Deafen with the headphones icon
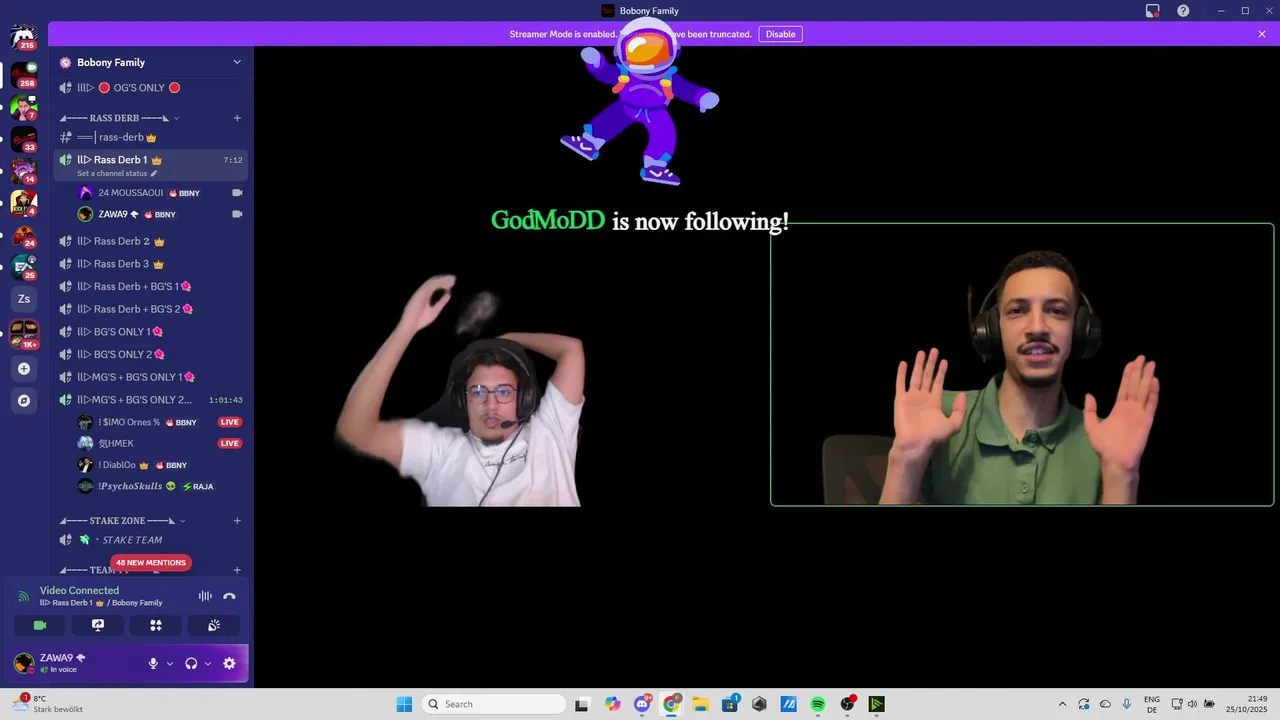 (x=191, y=663)
